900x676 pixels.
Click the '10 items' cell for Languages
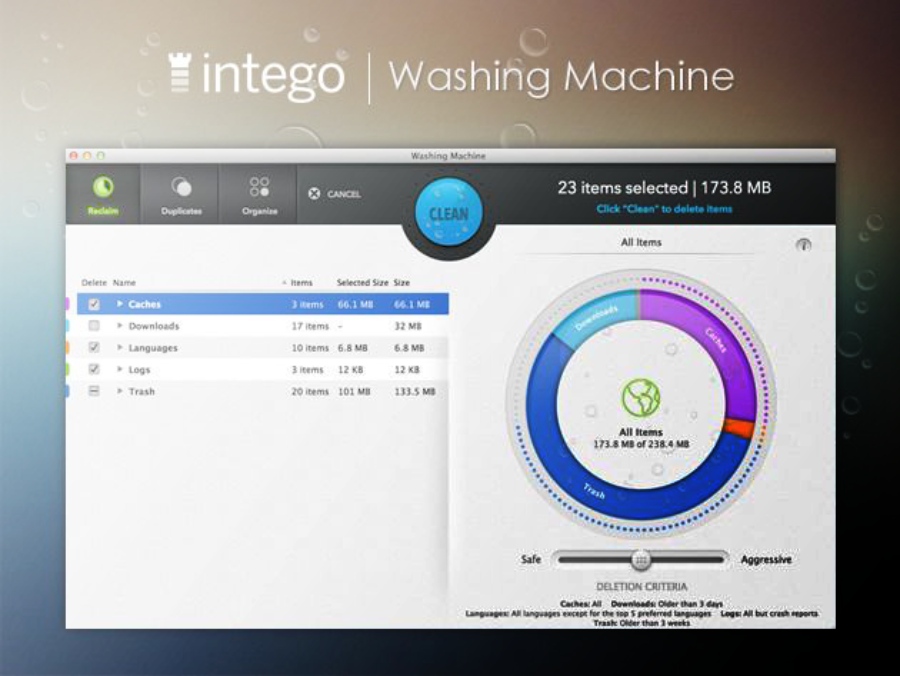point(310,348)
